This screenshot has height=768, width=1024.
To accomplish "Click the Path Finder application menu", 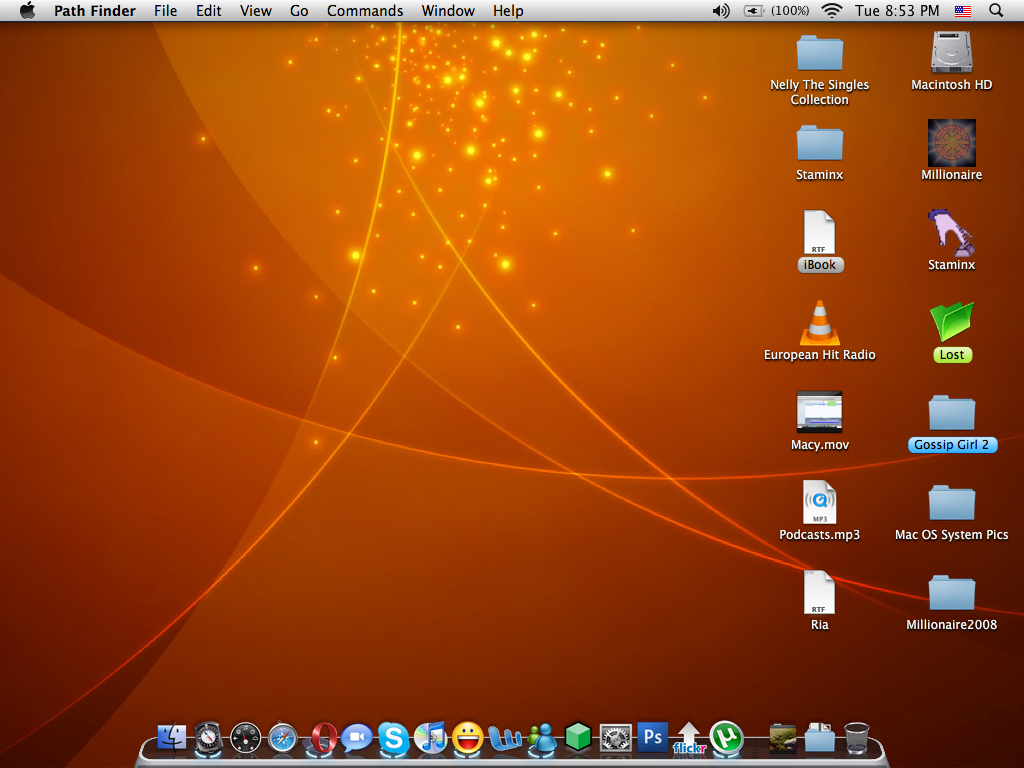I will point(95,11).
